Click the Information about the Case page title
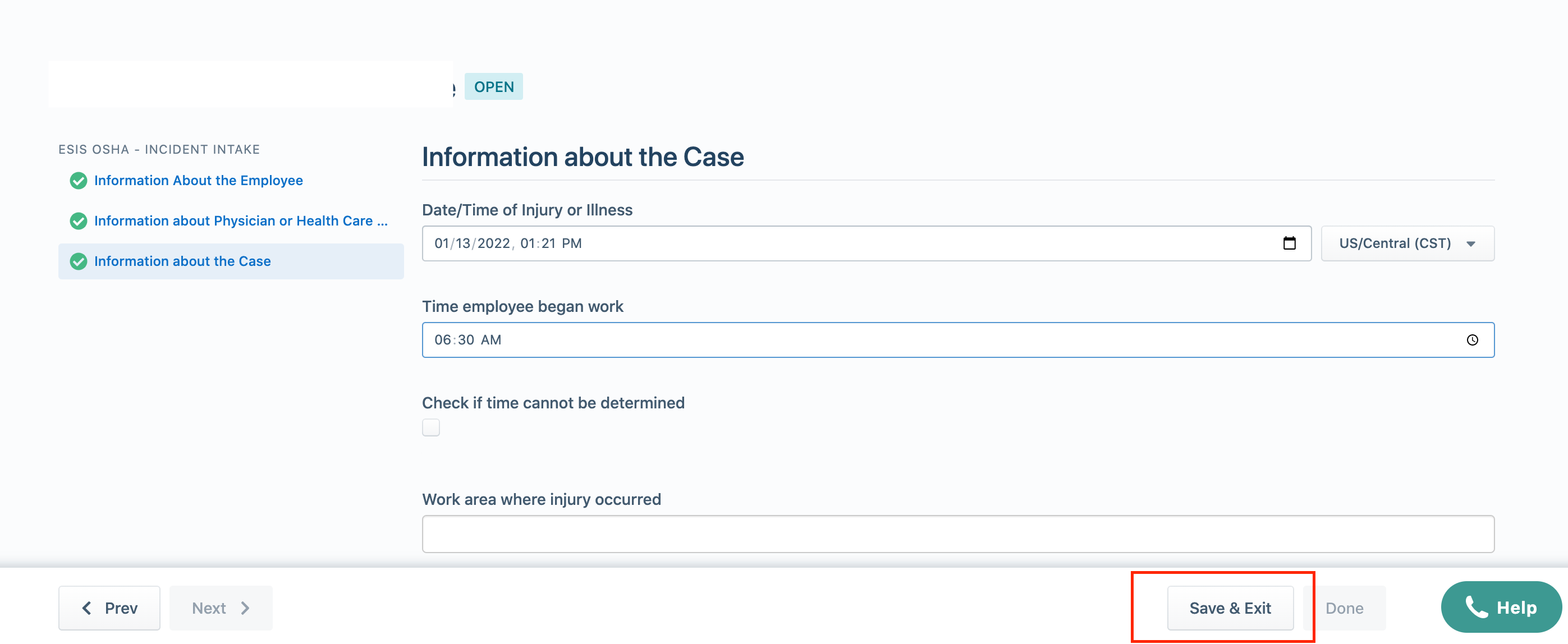This screenshot has width=1568, height=644. point(583,157)
